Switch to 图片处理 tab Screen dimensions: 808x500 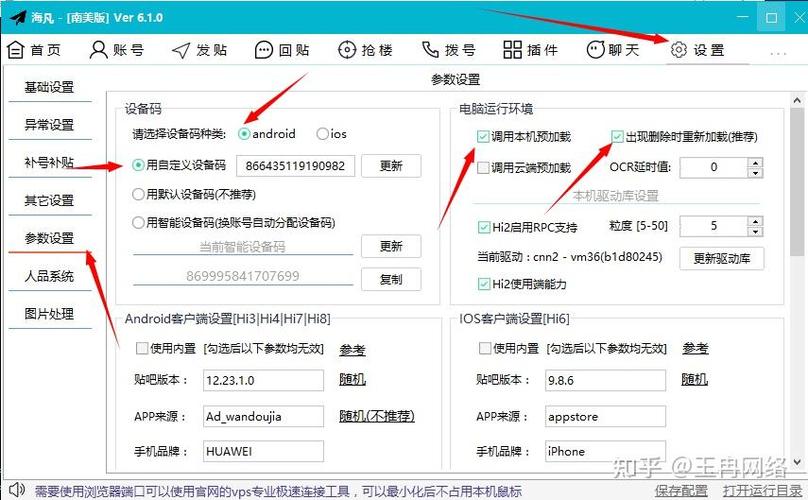[49, 314]
